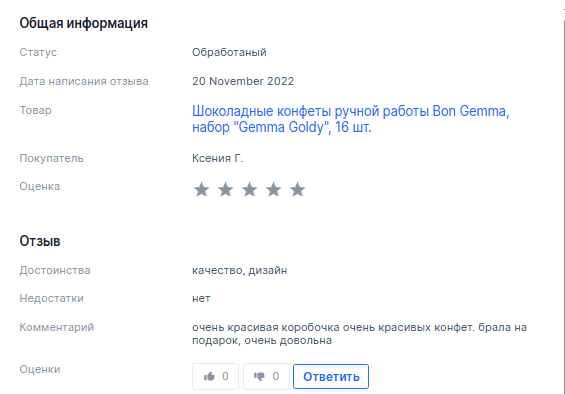Click the Ответить reply button
The height and width of the screenshot is (394, 565).
click(x=331, y=376)
